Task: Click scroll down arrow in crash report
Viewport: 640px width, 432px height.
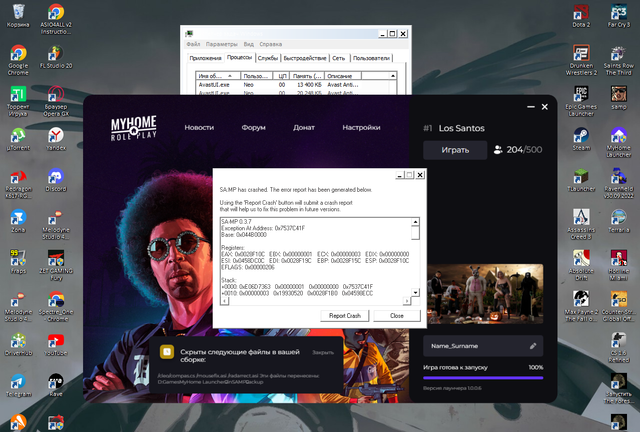Action: pos(415,292)
